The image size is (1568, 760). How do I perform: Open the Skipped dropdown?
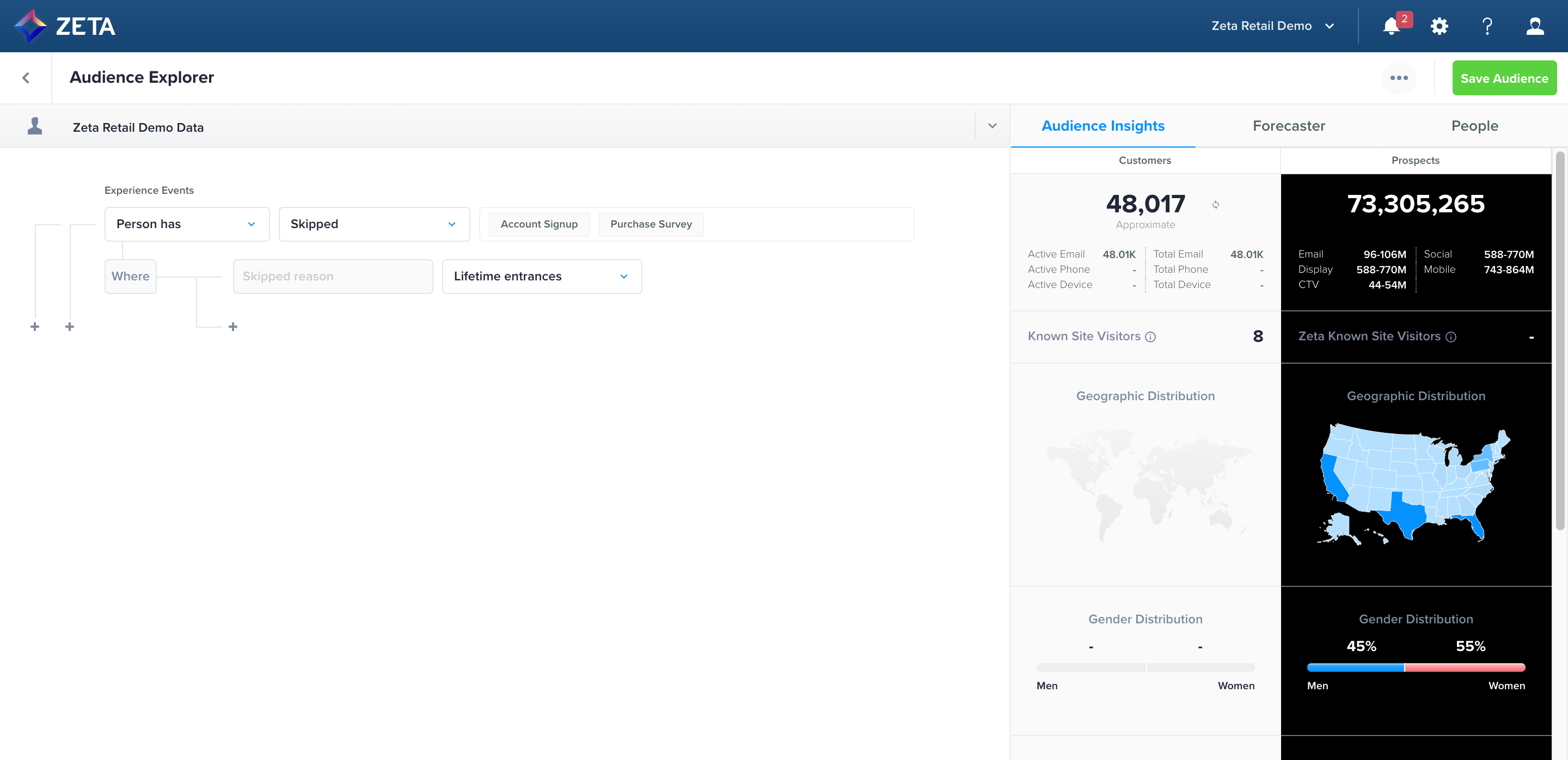tap(373, 224)
